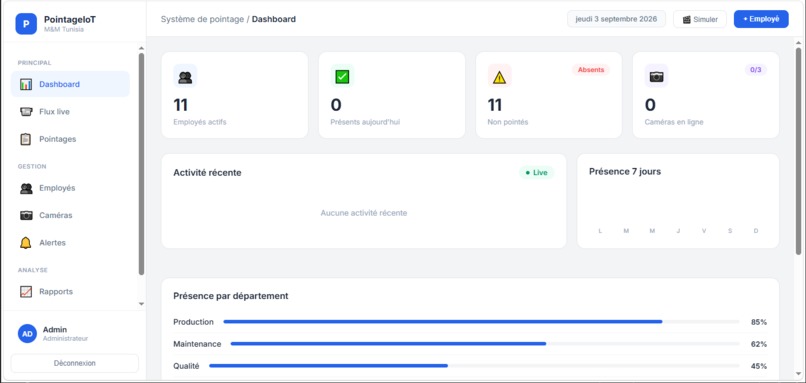Click the Flux live sidebar icon
Image resolution: width=806 pixels, height=383 pixels.
[26, 112]
